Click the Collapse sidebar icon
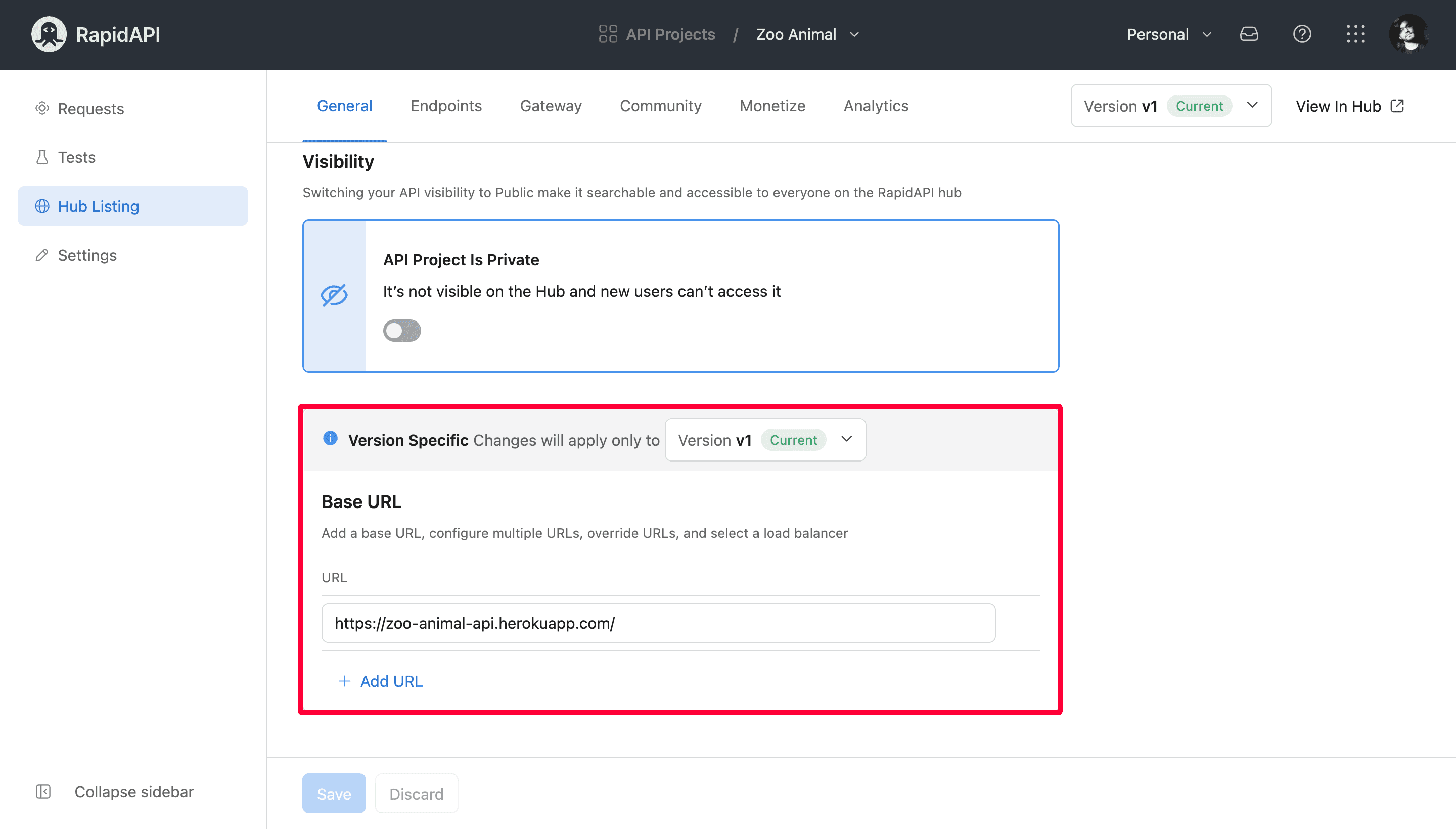Viewport: 1456px width, 829px height. 43,791
